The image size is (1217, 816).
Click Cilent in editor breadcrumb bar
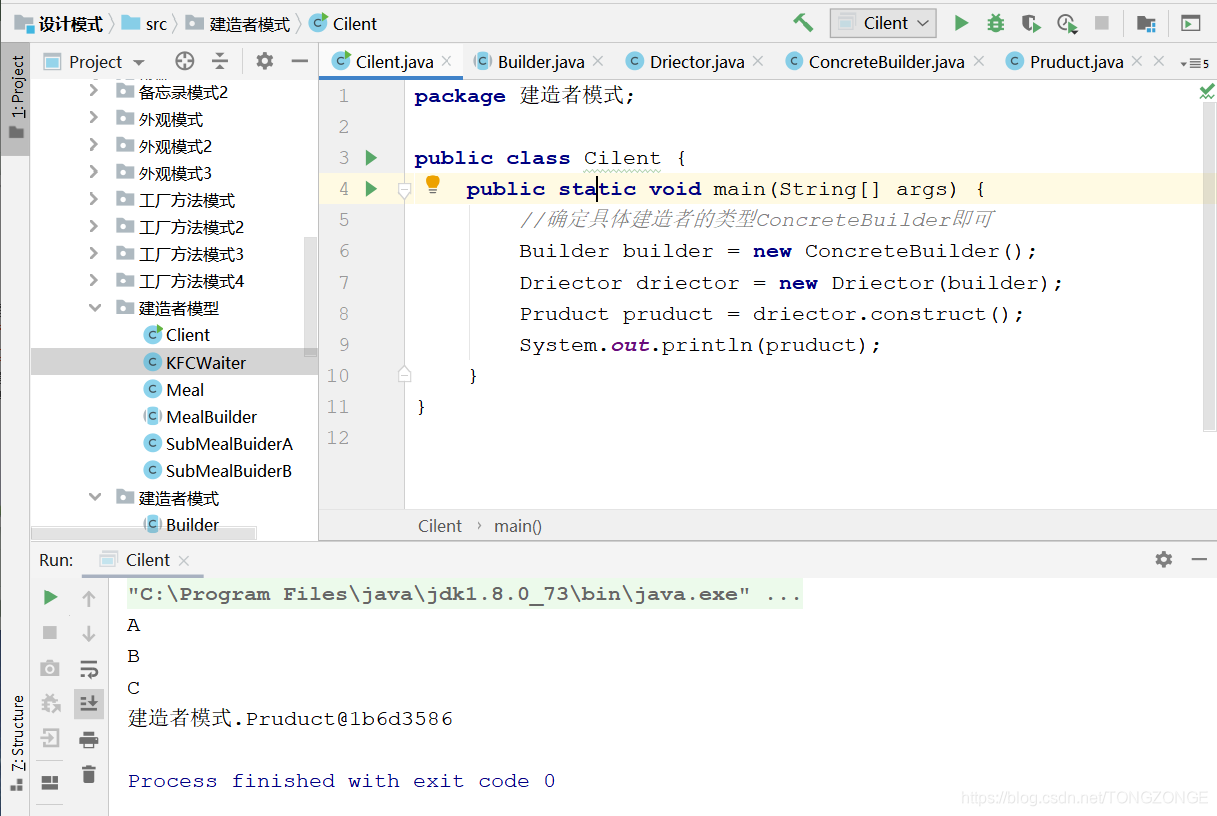tap(440, 526)
